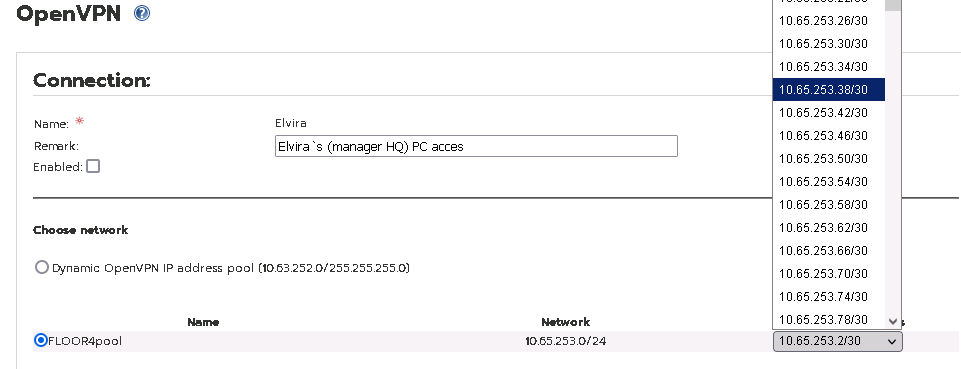Pick the 10.65.253.34/30 option

coord(829,67)
